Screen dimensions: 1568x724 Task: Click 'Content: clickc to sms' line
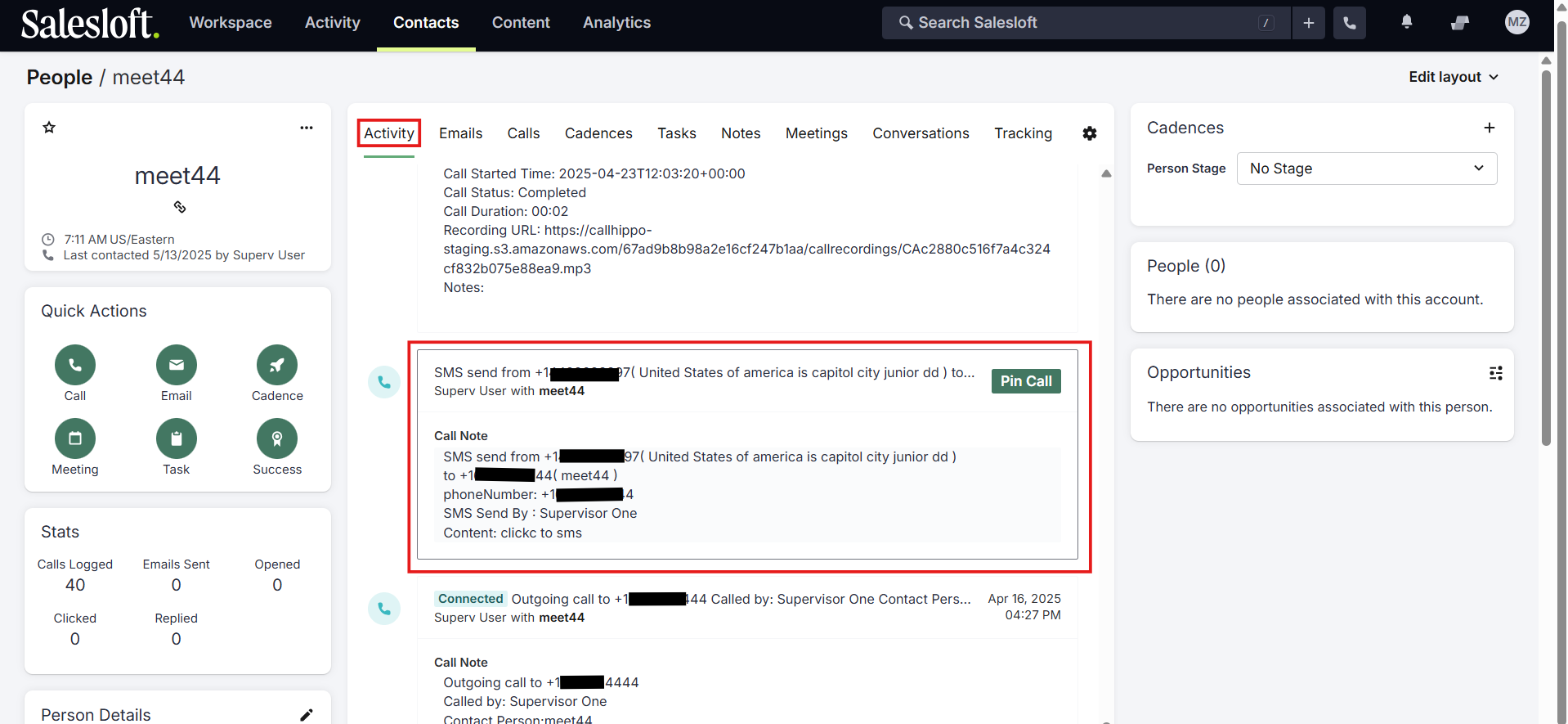(x=513, y=533)
